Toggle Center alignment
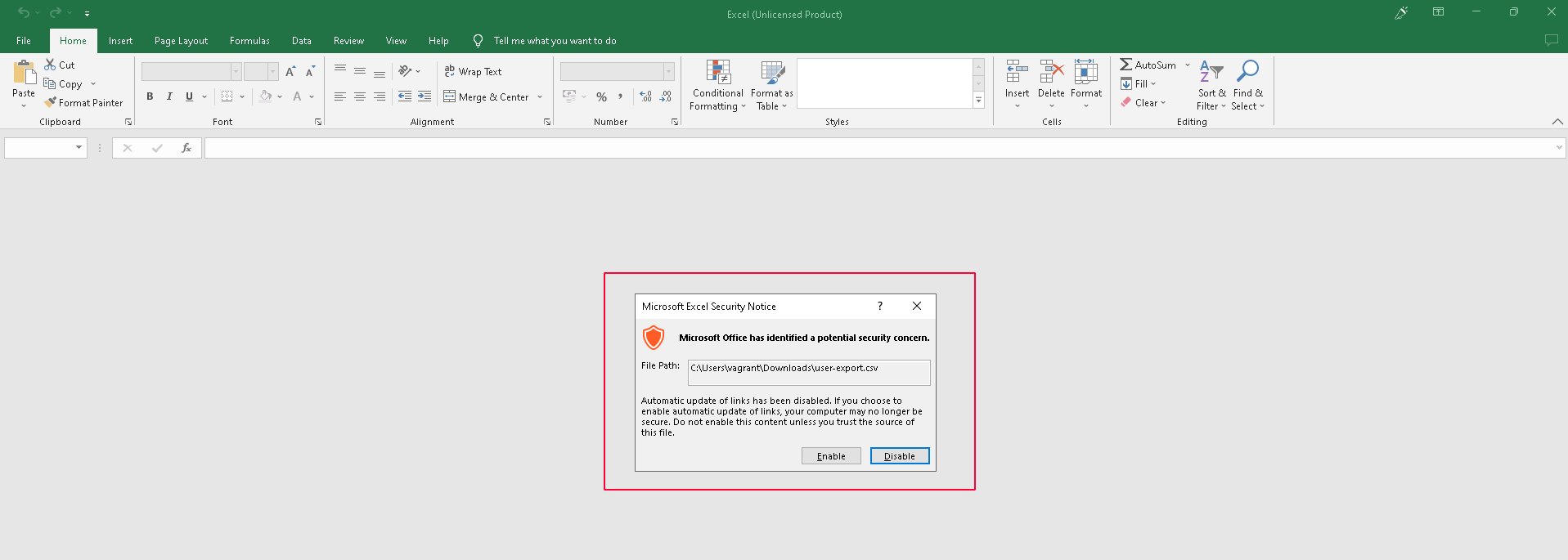Viewport: 1568px width, 560px height. (x=360, y=96)
